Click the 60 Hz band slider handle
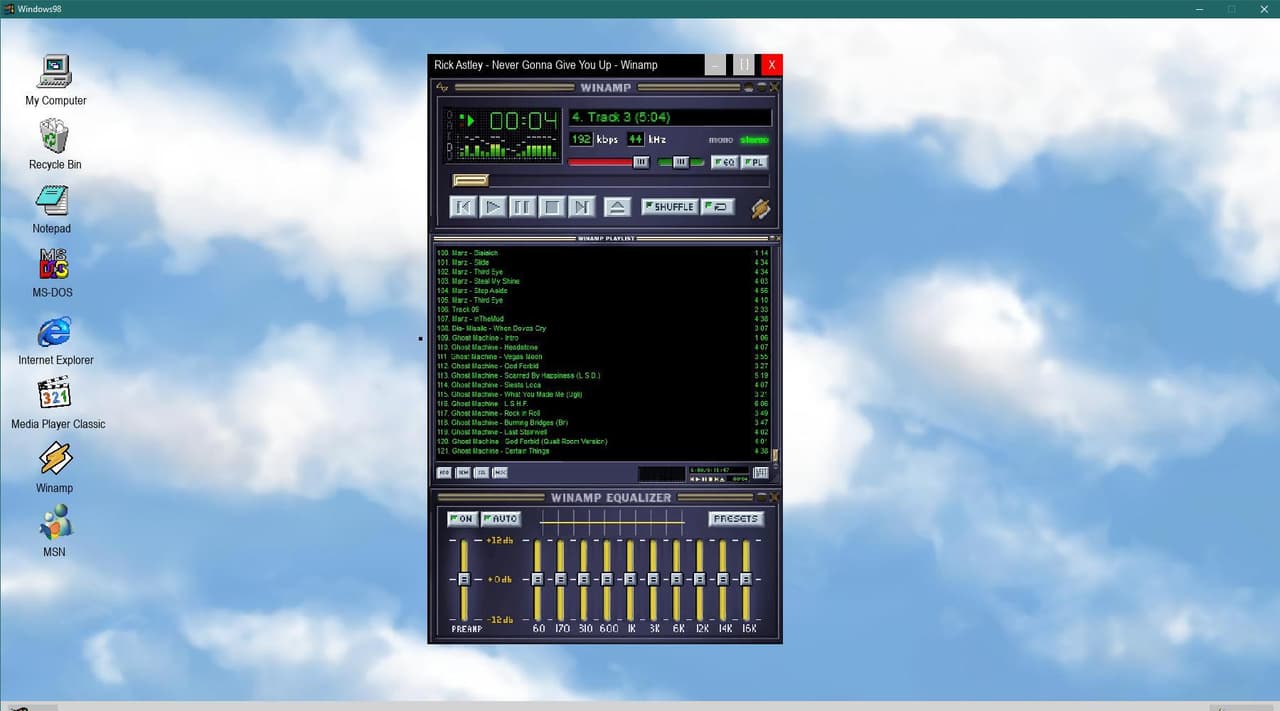 (x=537, y=579)
